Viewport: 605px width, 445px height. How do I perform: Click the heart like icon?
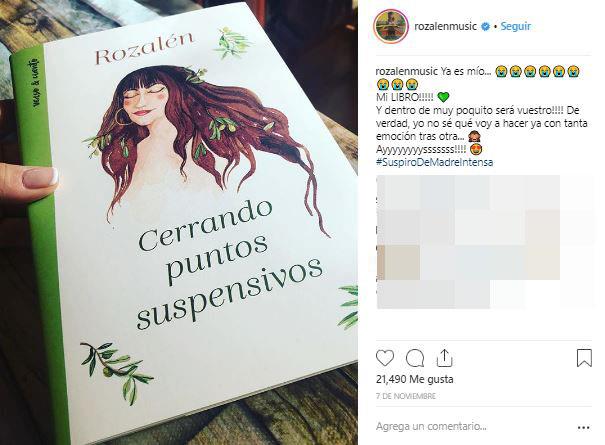[385, 358]
